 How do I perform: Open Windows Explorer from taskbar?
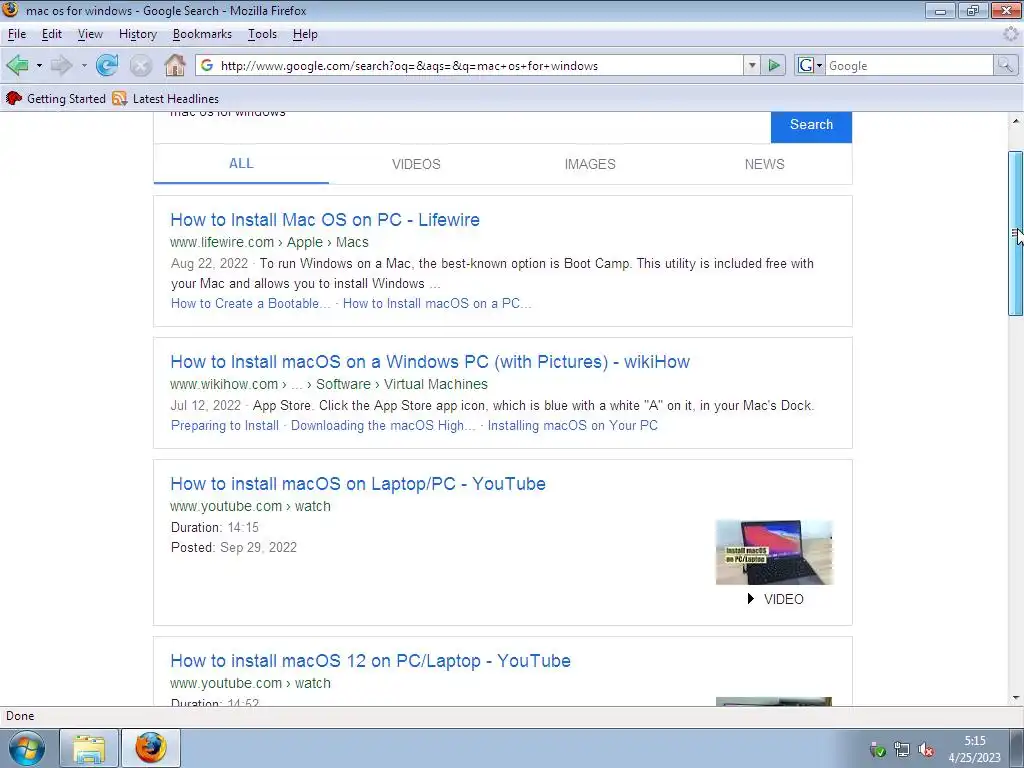click(x=89, y=748)
